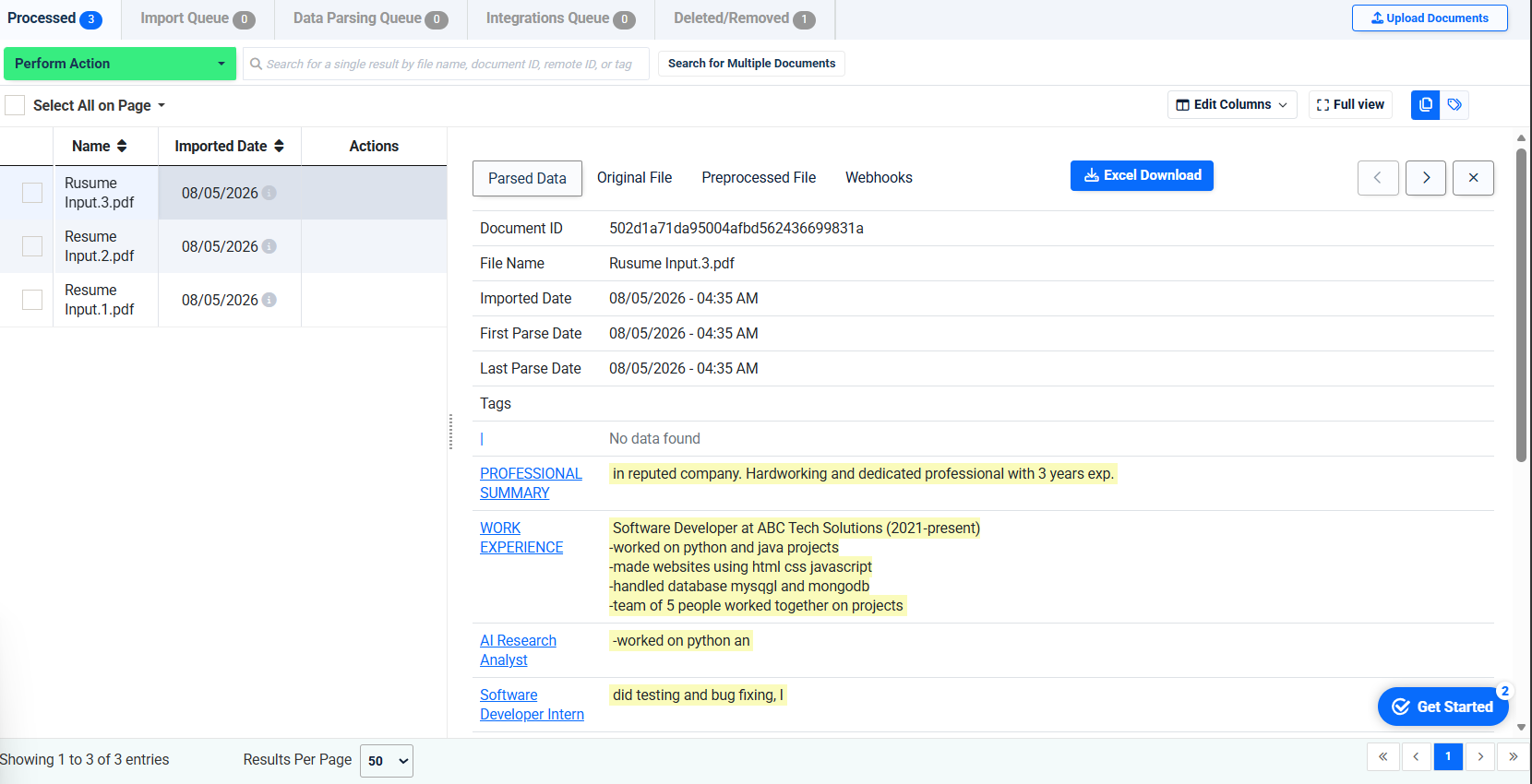Open the Data Parsing Queue tab
Screen dimensions: 1532x784
coord(370,18)
